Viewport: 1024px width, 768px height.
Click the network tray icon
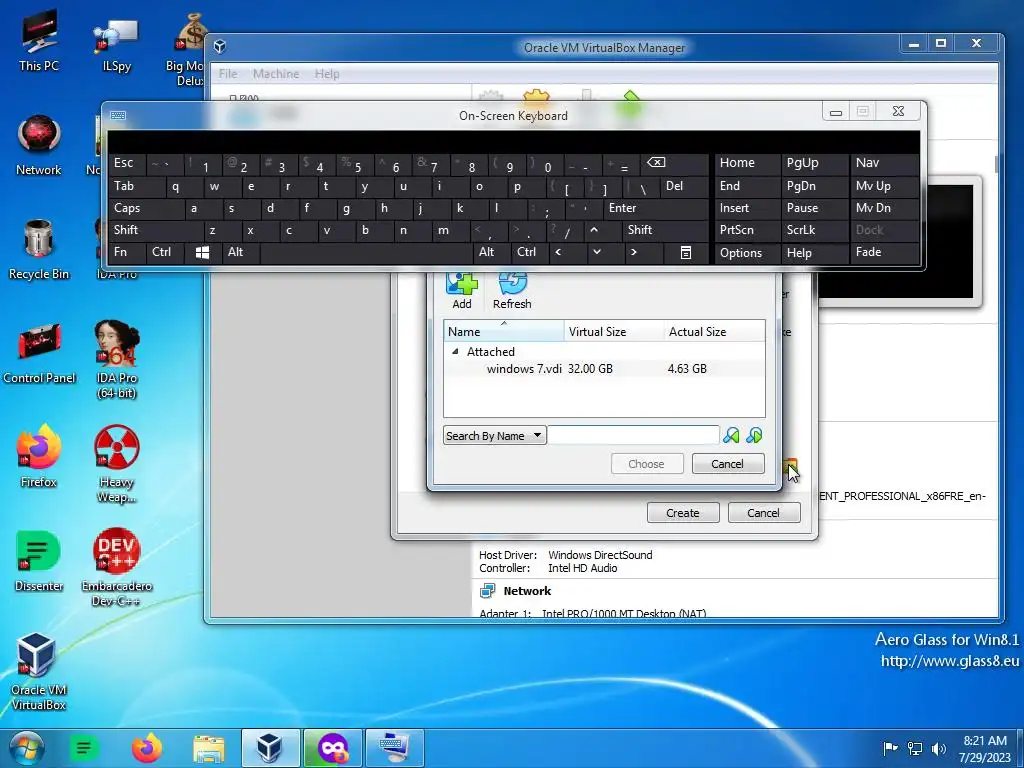click(915, 748)
